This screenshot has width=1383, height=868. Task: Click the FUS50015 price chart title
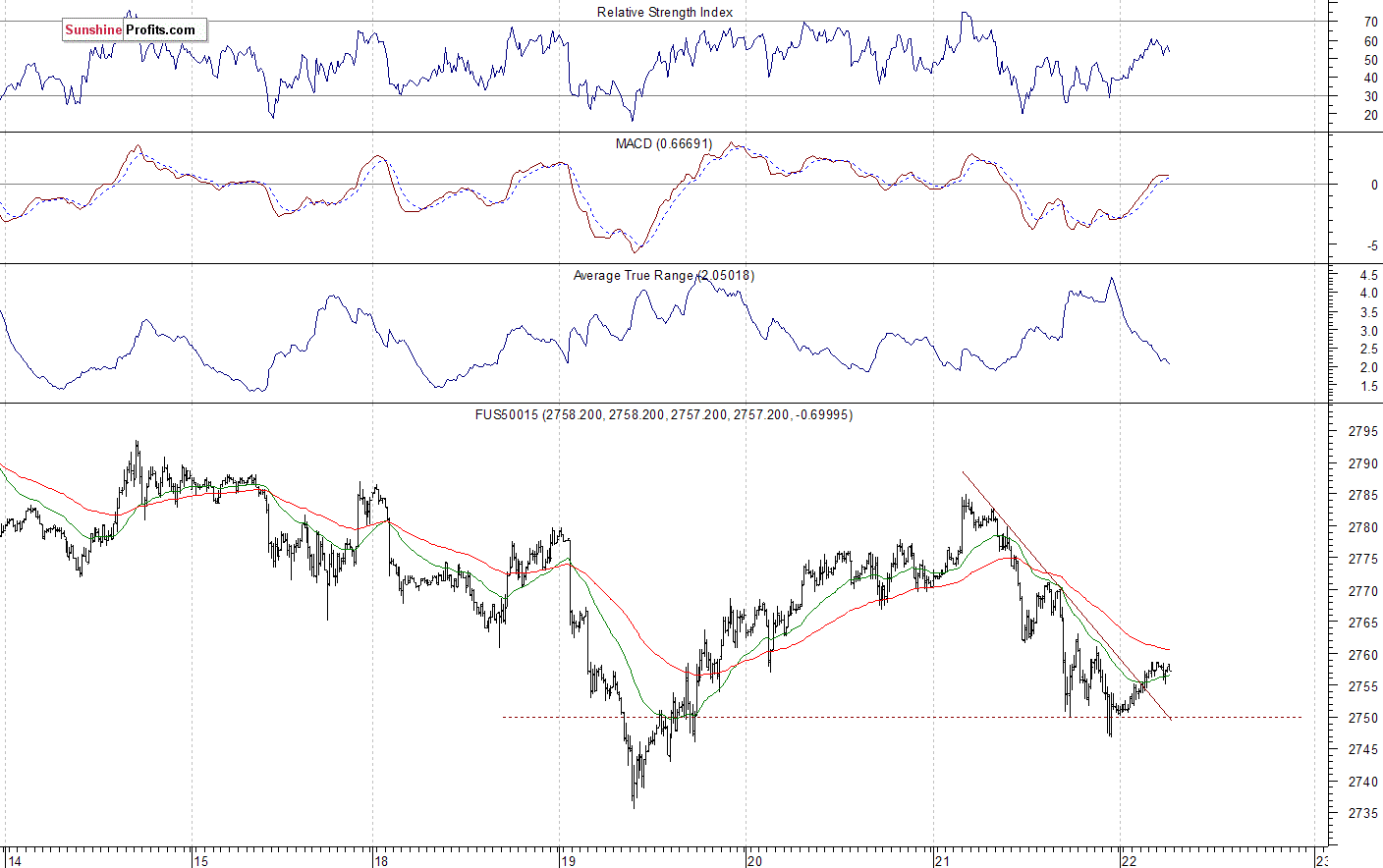click(664, 414)
